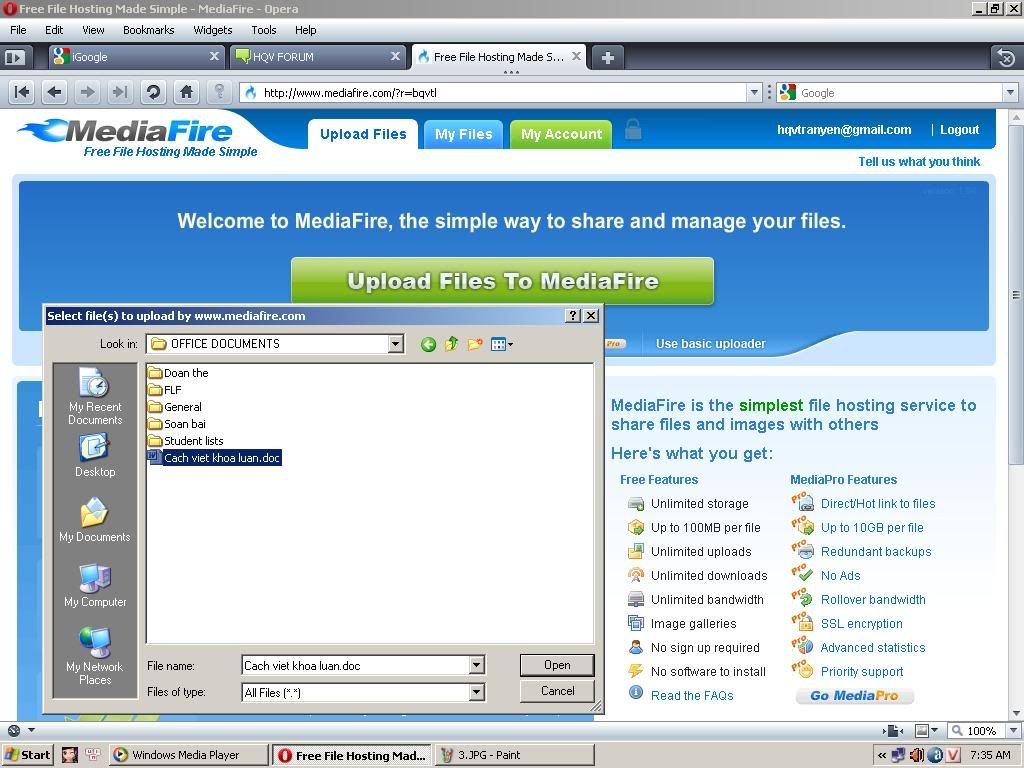Go to the home page icon
Viewport: 1024px width, 768px height.
[x=186, y=92]
